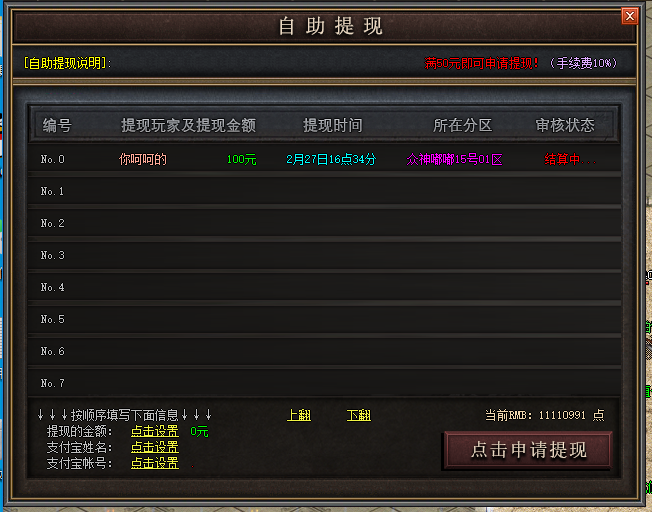652x512 pixels.
Task: Click the [自助提现说明] label
Action: (67, 63)
